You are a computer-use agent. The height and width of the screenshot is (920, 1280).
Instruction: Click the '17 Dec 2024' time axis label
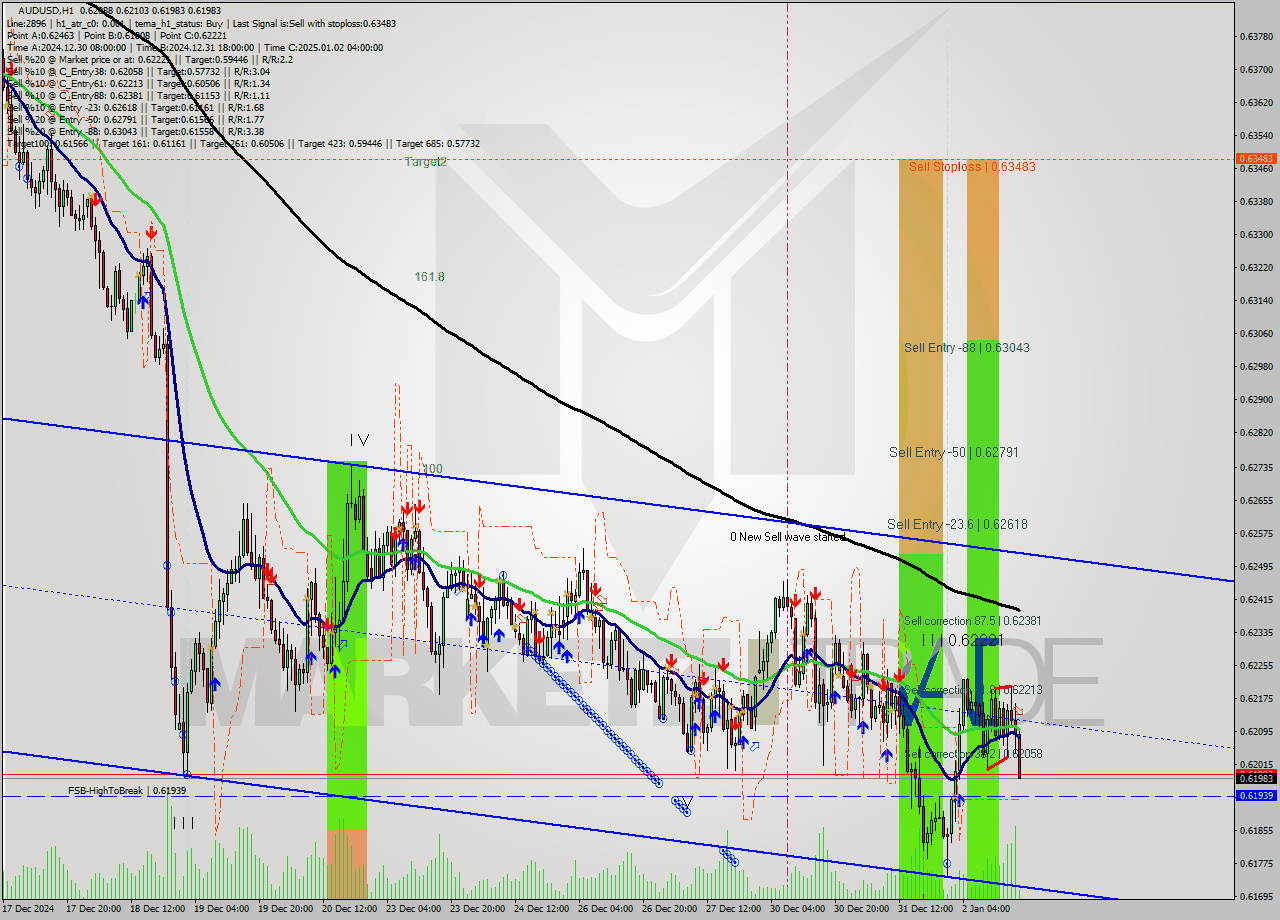tap(29, 909)
